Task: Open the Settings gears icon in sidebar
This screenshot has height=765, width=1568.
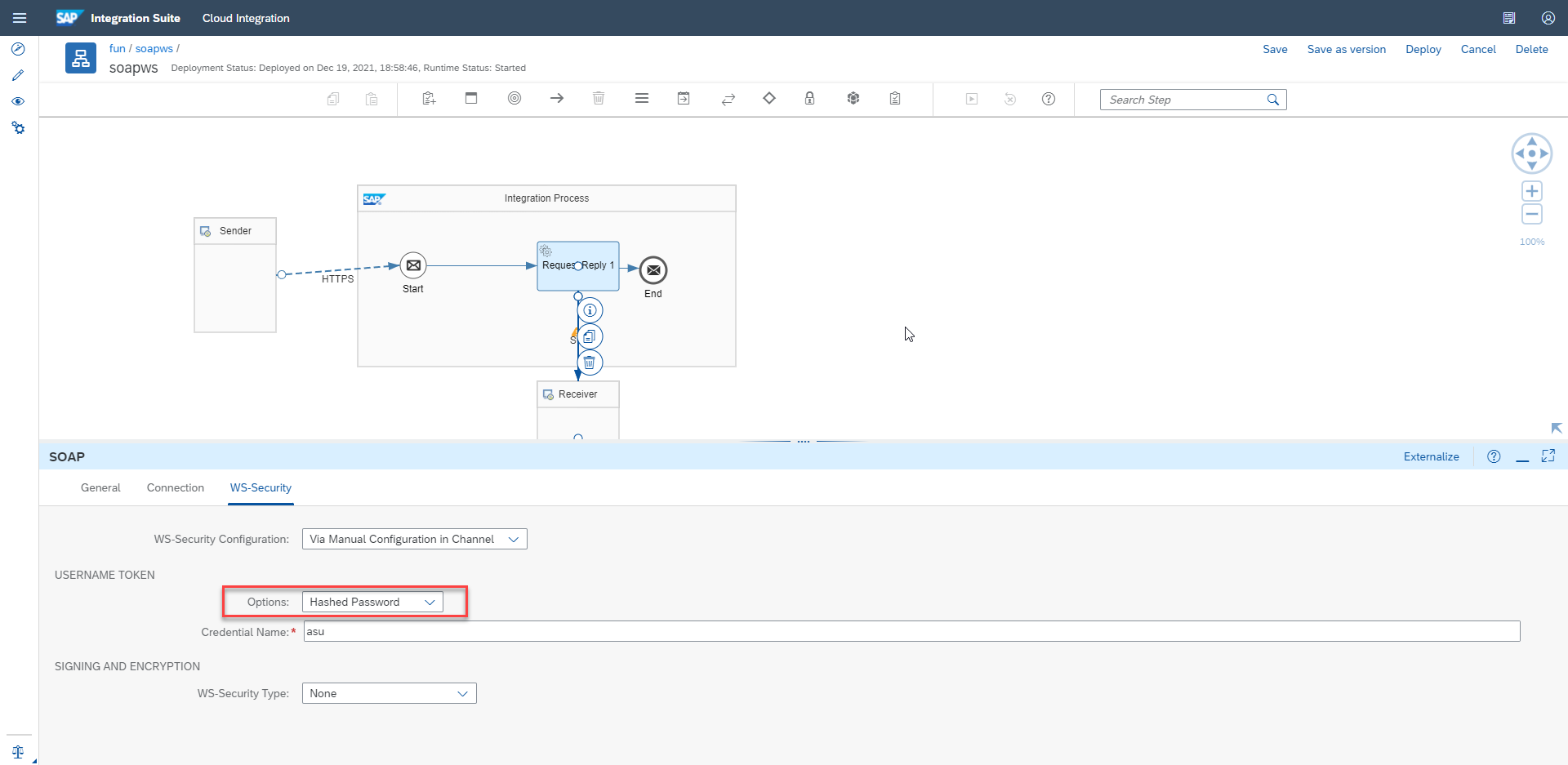Action: pyautogui.click(x=18, y=128)
